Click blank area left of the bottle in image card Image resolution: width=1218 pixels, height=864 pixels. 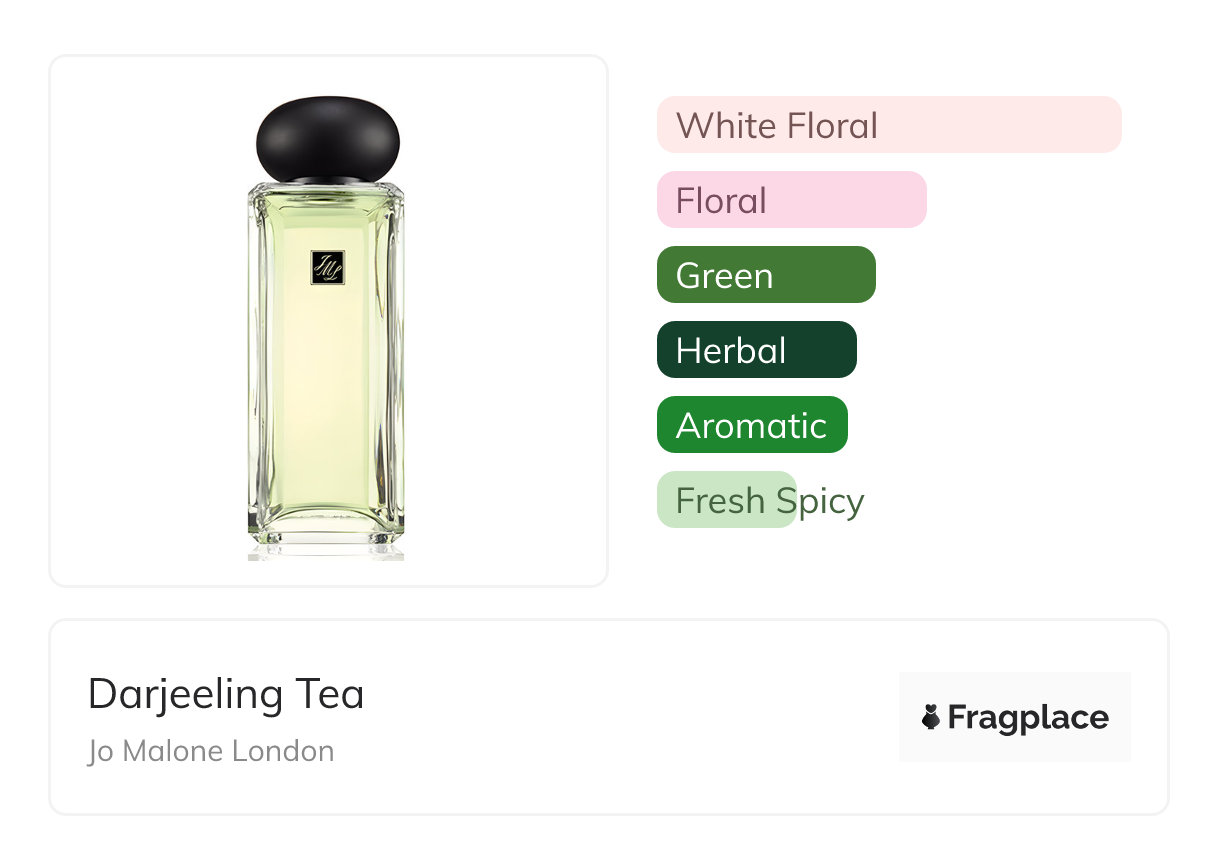[x=145, y=320]
